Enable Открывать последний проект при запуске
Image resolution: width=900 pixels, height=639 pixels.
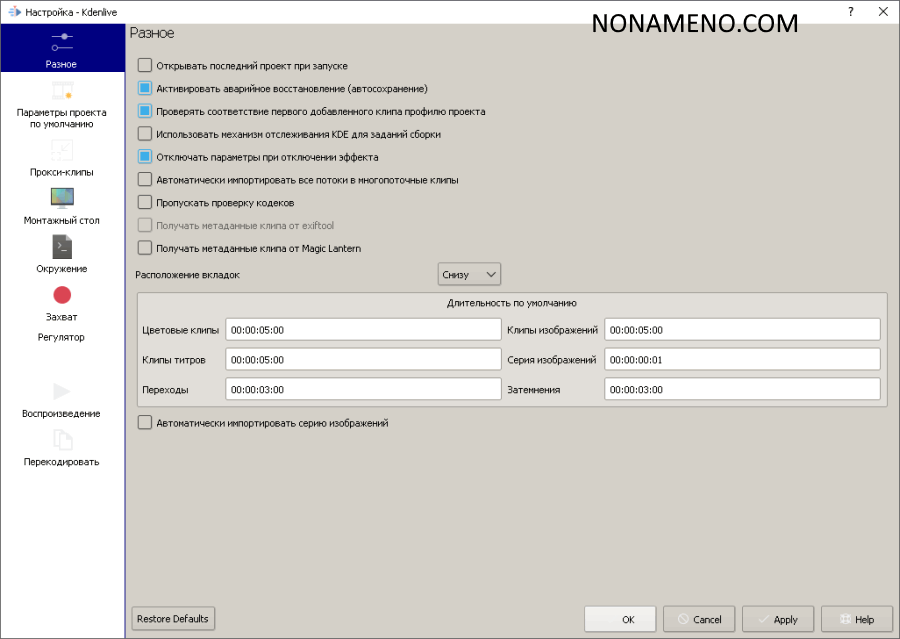coord(145,65)
